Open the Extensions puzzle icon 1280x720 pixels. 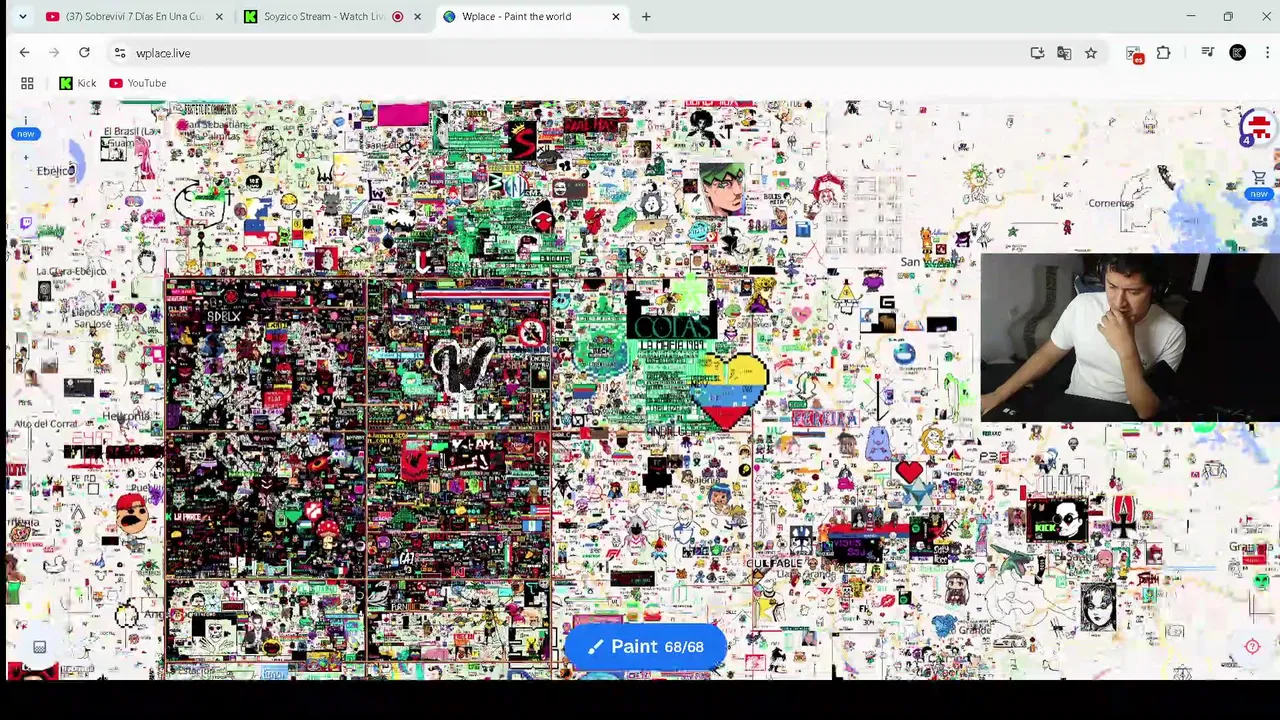1163,53
